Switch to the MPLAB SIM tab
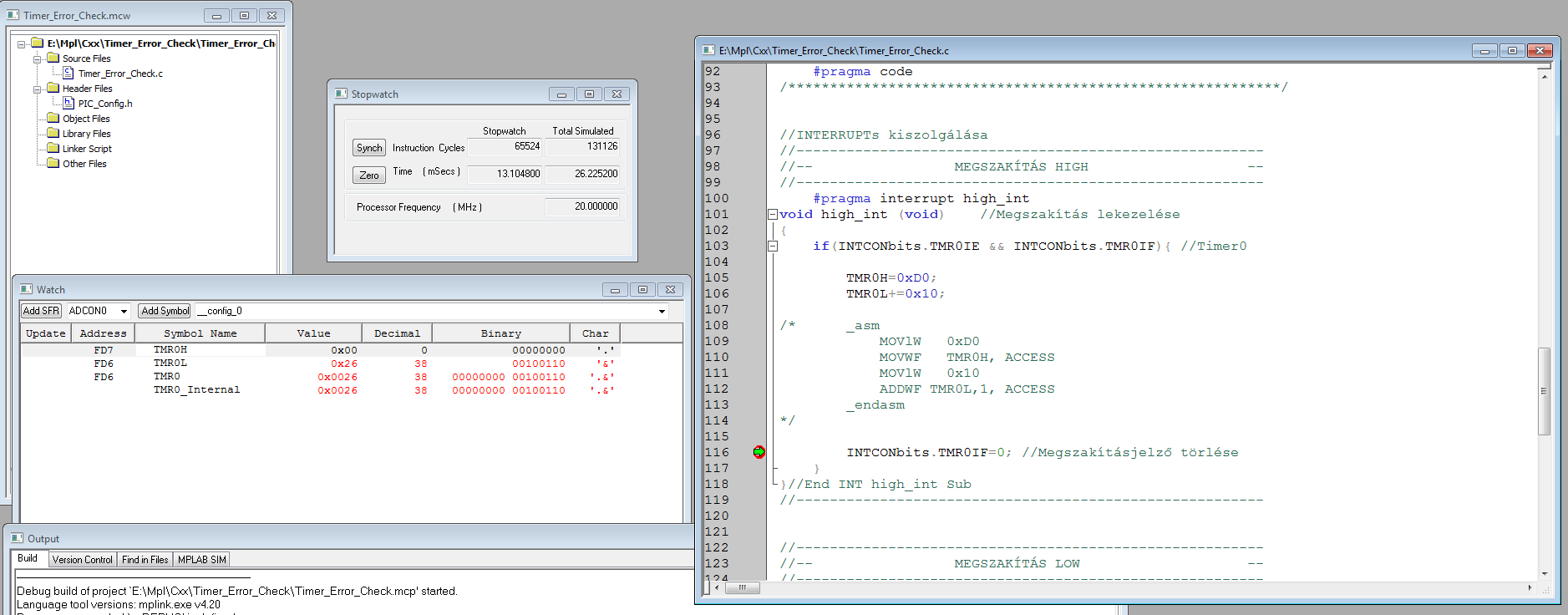Image resolution: width=1568 pixels, height=615 pixels. click(201, 560)
